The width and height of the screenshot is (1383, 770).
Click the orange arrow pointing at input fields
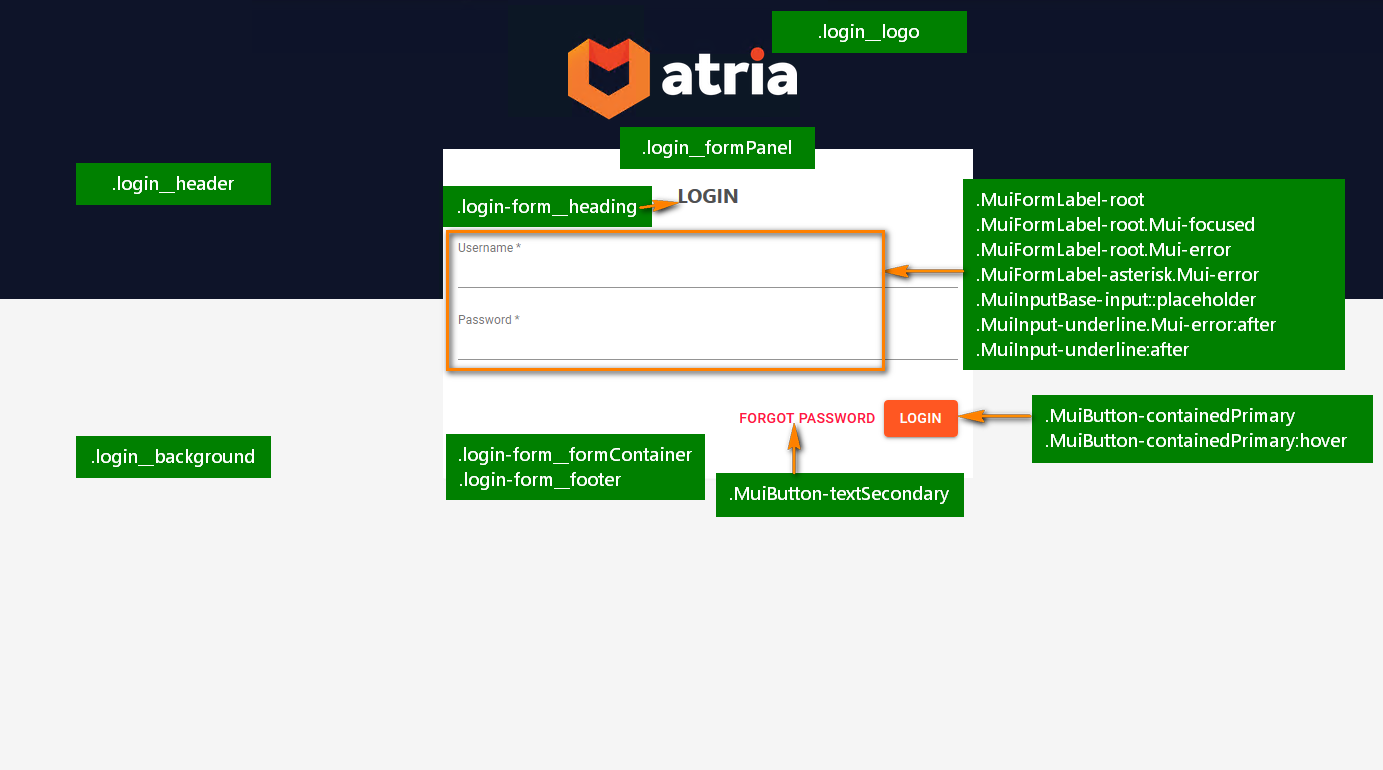[924, 271]
